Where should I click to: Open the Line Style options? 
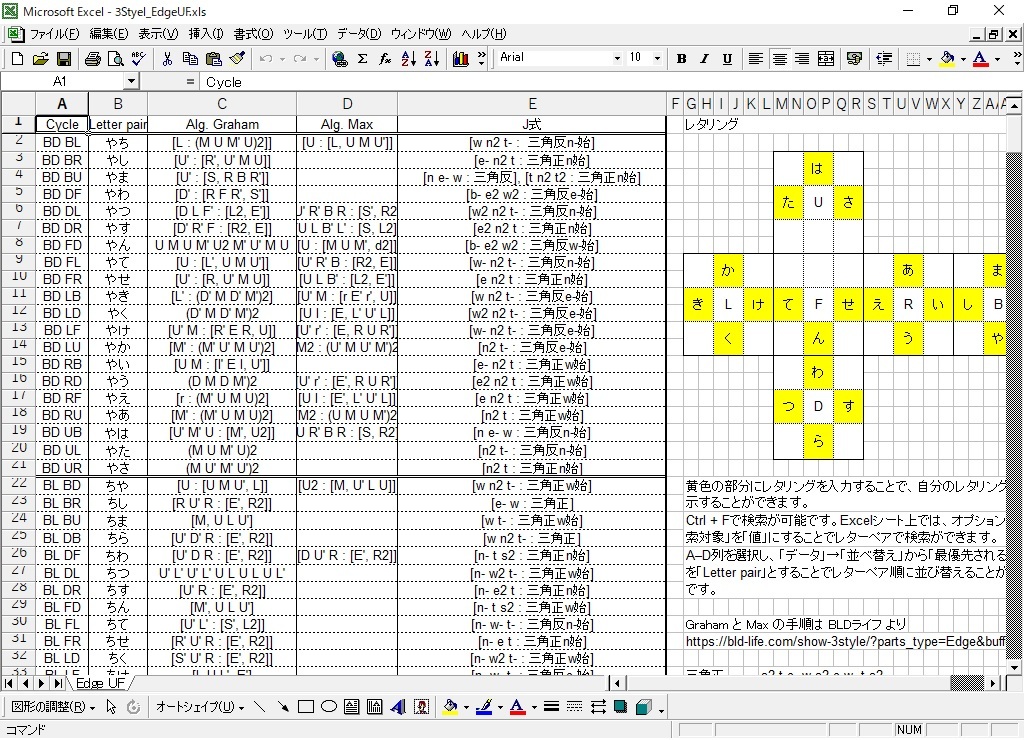551,707
